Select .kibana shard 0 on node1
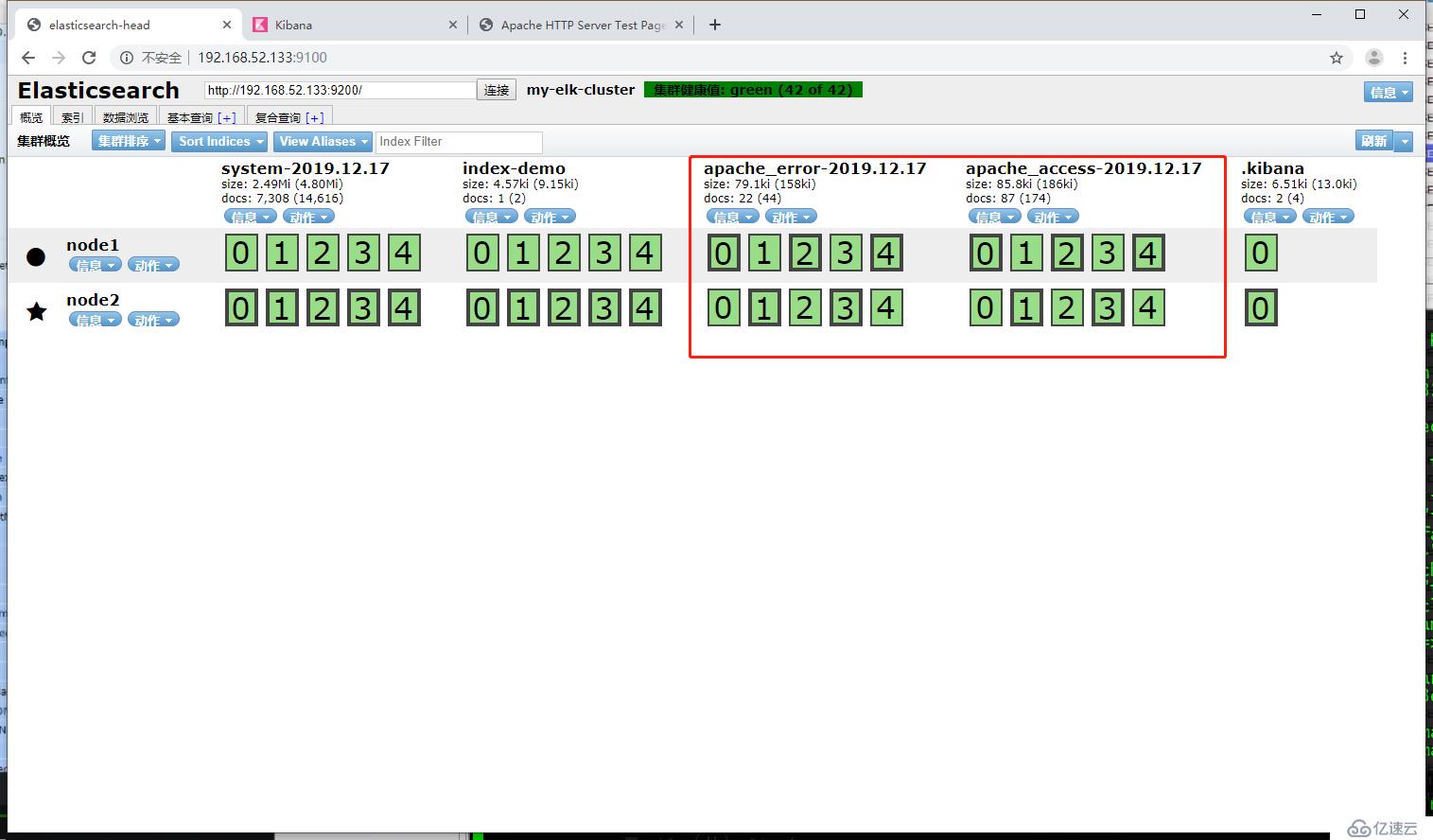The height and width of the screenshot is (840, 1433). [1261, 253]
